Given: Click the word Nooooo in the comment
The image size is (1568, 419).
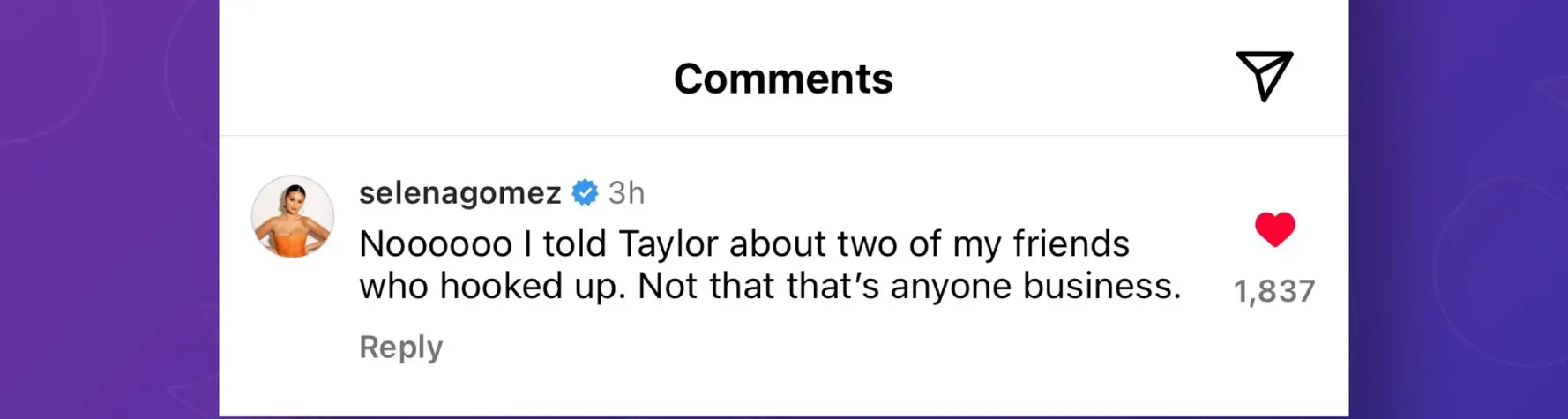Looking at the screenshot, I should click(436, 244).
